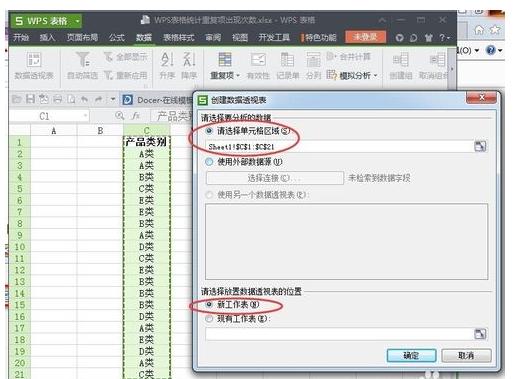Choose 现有工作表 radio option
This screenshot has height=379, width=527.
coord(209,319)
